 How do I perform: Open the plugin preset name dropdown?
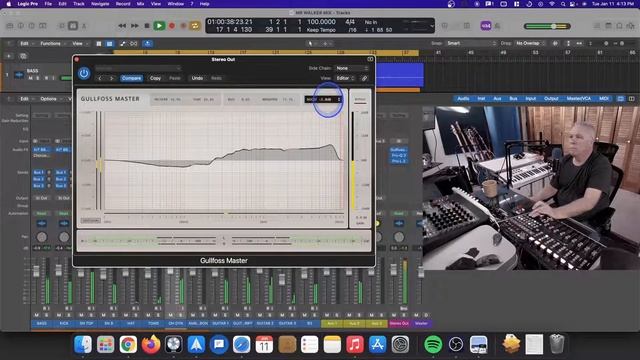138,68
